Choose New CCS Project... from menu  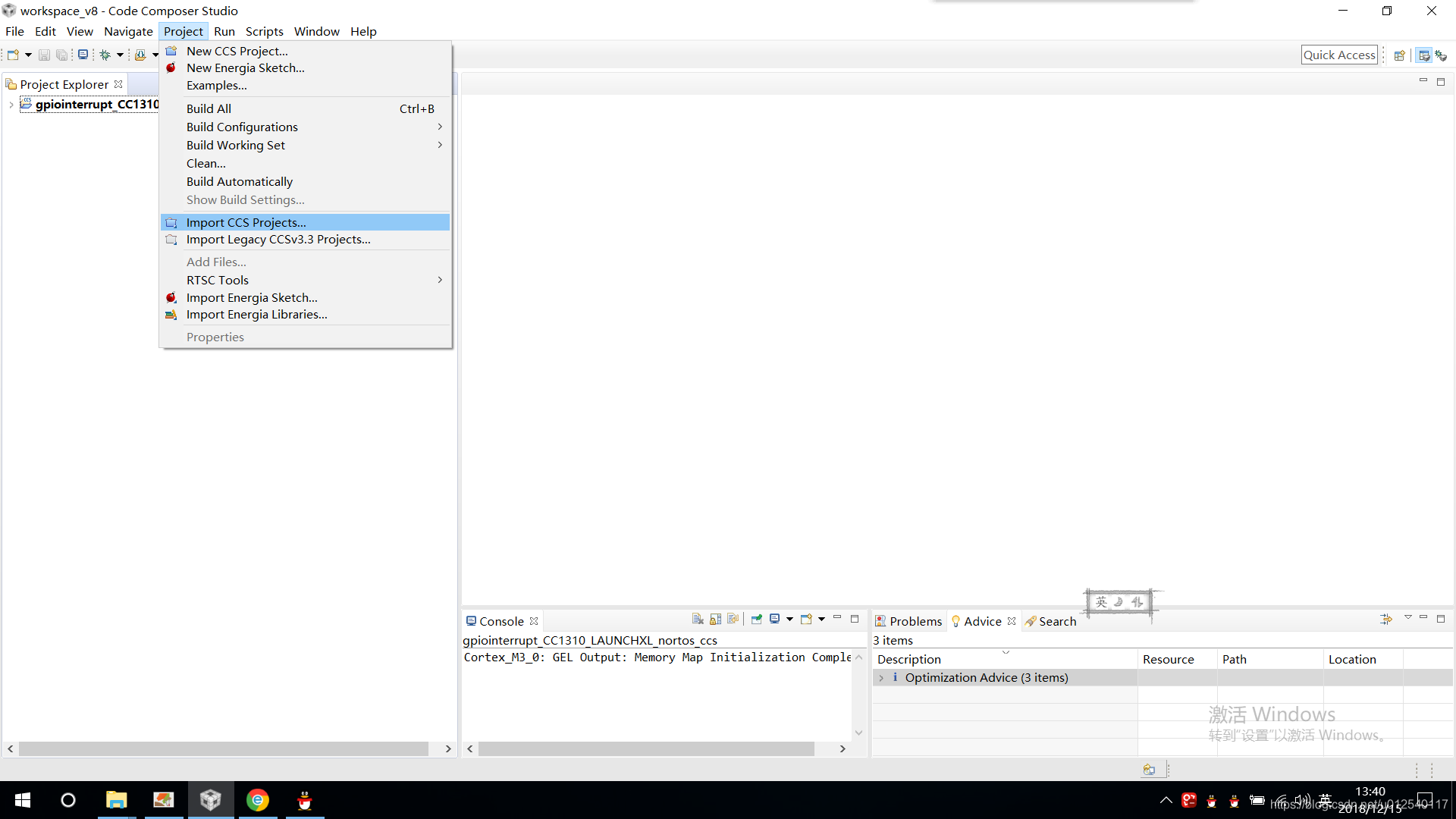point(305,51)
